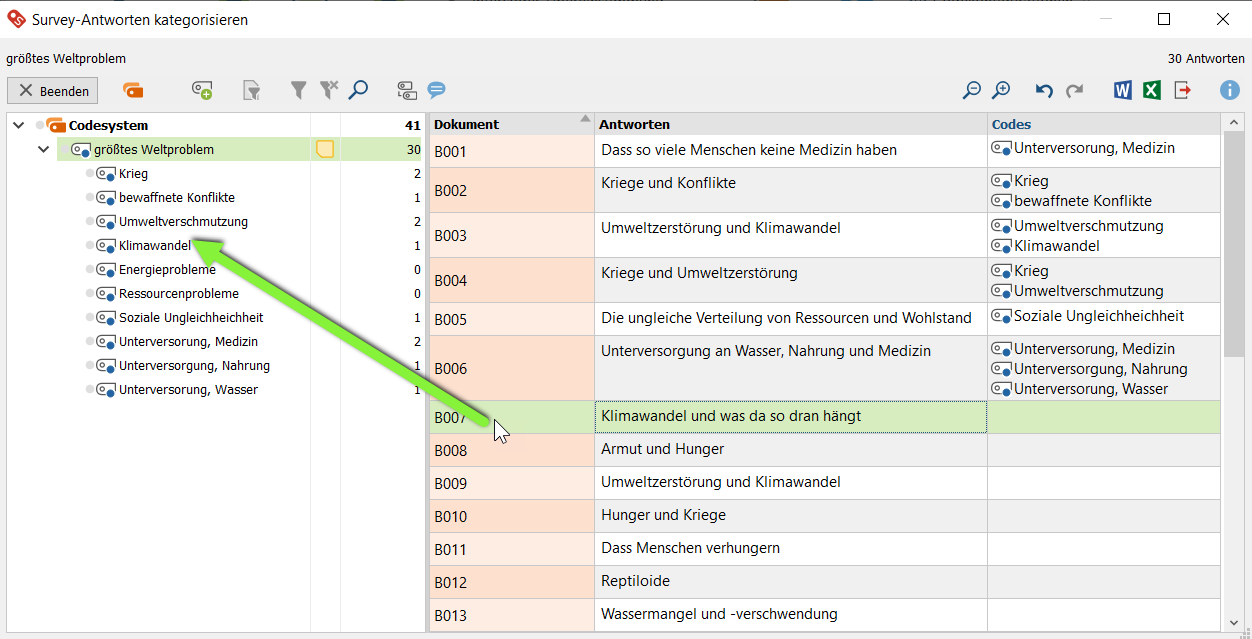The width and height of the screenshot is (1252, 639).
Task: Select answer 'Reptiloide'
Action: 635,581
